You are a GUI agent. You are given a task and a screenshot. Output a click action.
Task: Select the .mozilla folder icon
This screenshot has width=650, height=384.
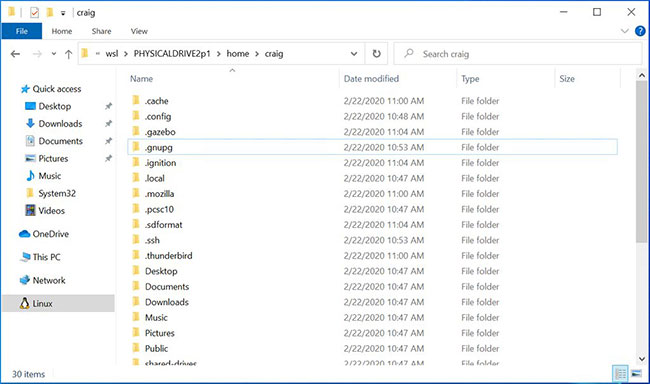pos(136,193)
